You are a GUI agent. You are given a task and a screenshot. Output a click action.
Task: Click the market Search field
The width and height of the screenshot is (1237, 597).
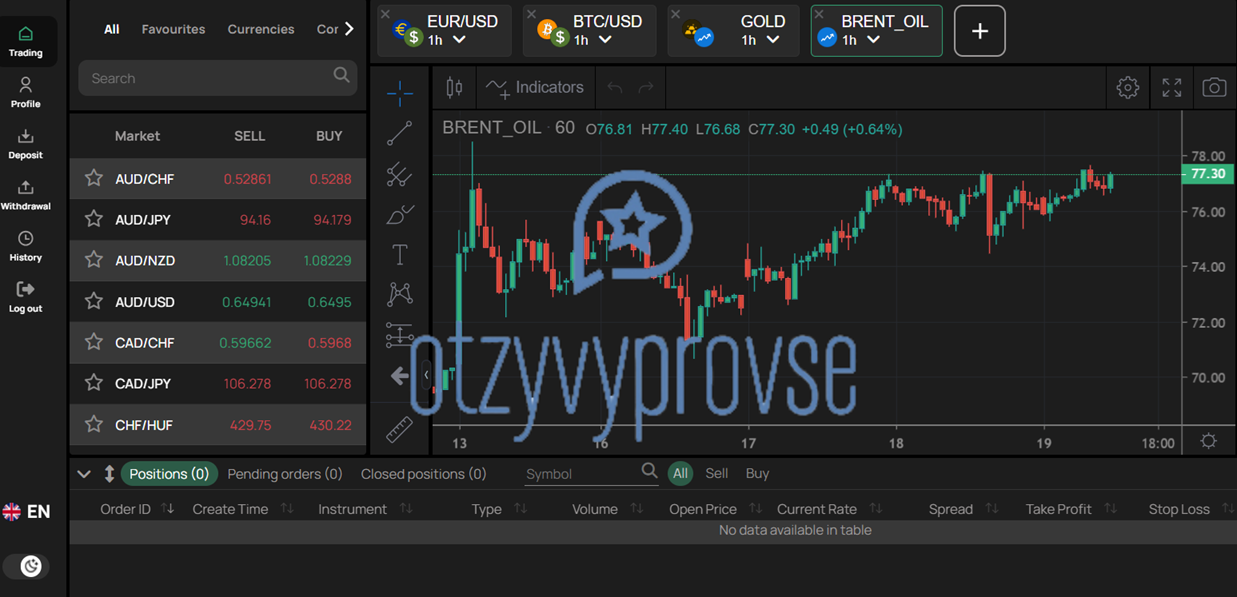pyautogui.click(x=218, y=78)
